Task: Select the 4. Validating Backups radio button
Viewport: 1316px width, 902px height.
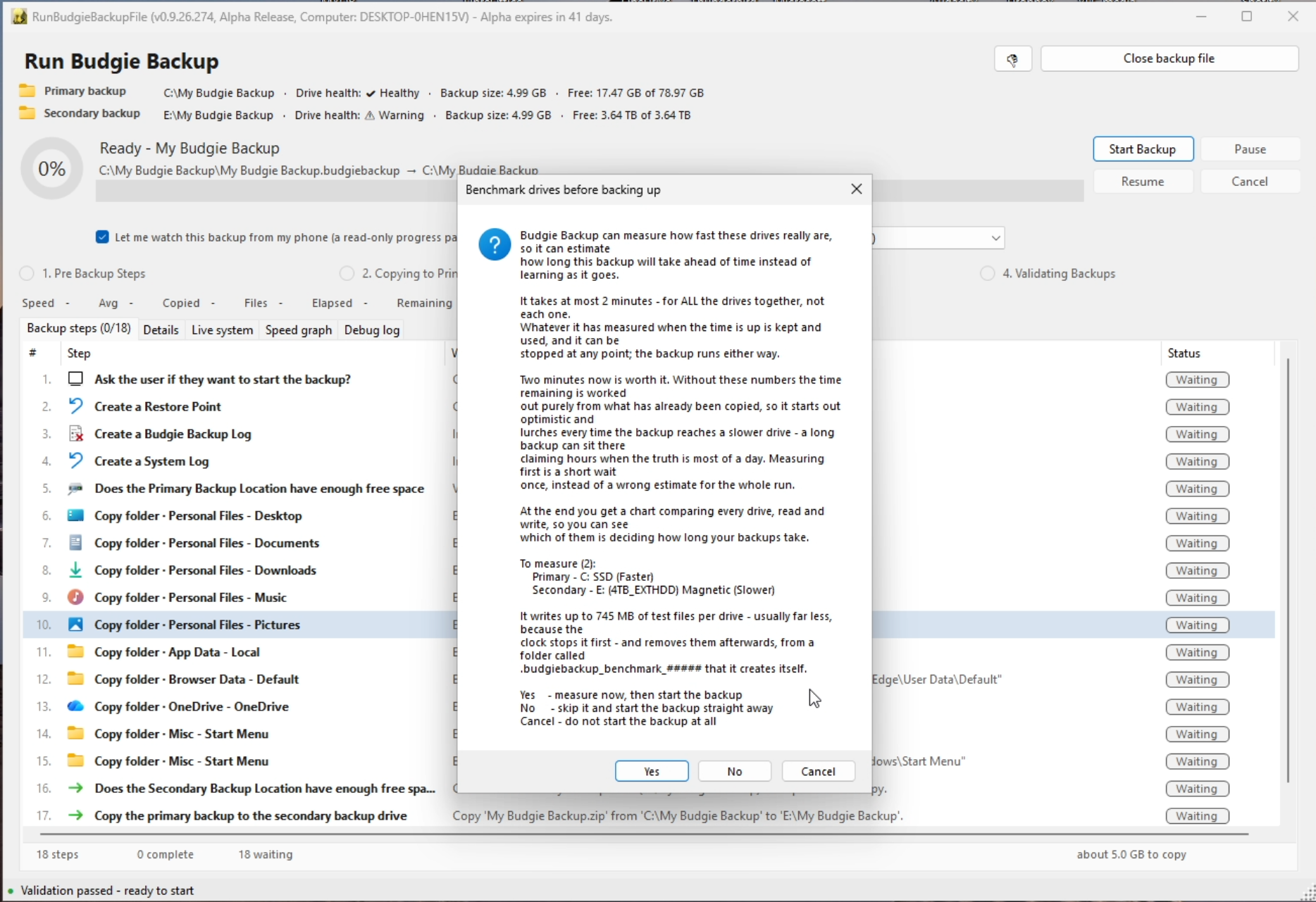Action: [988, 273]
